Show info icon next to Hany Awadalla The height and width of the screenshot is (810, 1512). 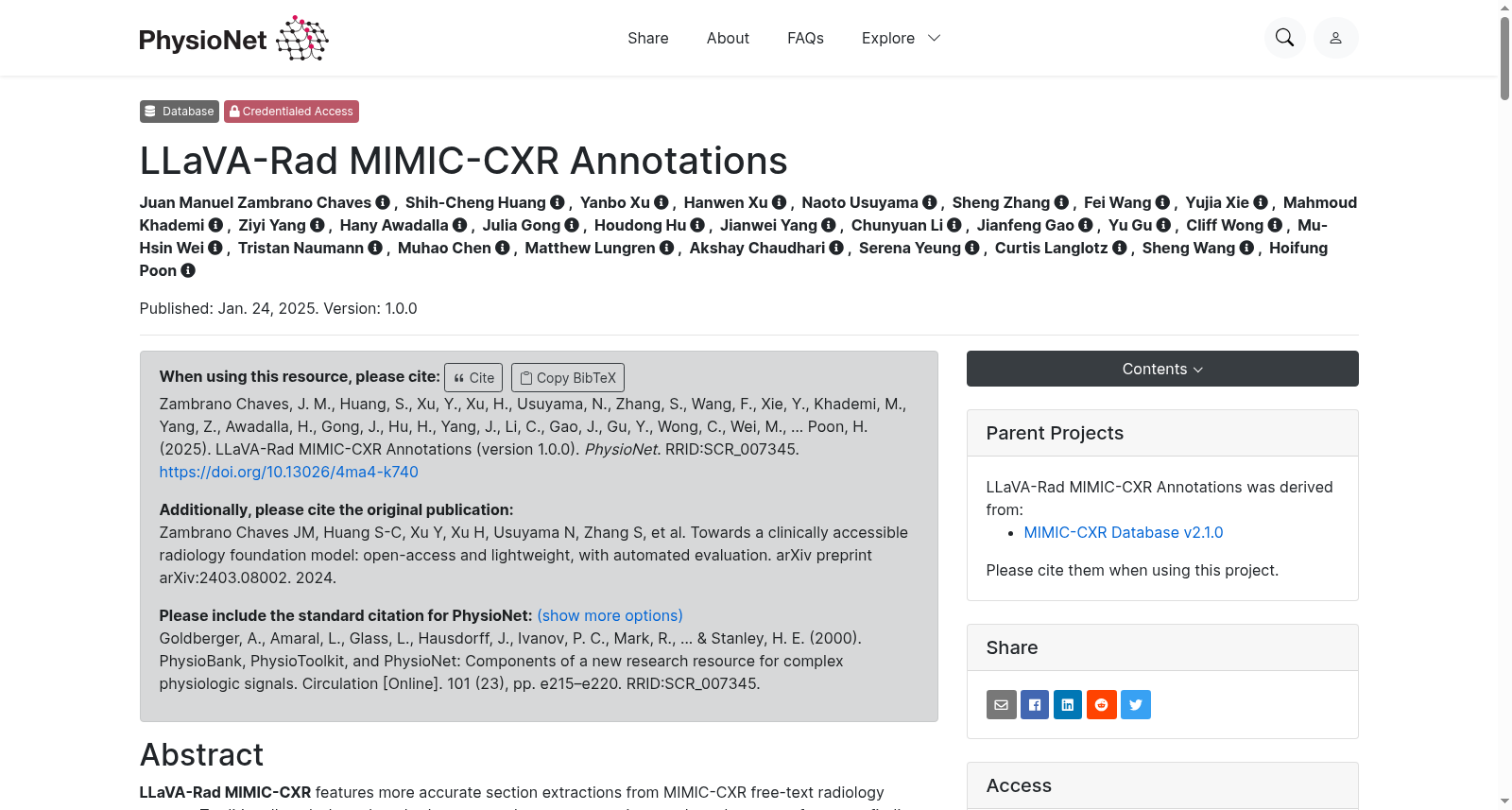pos(460,225)
